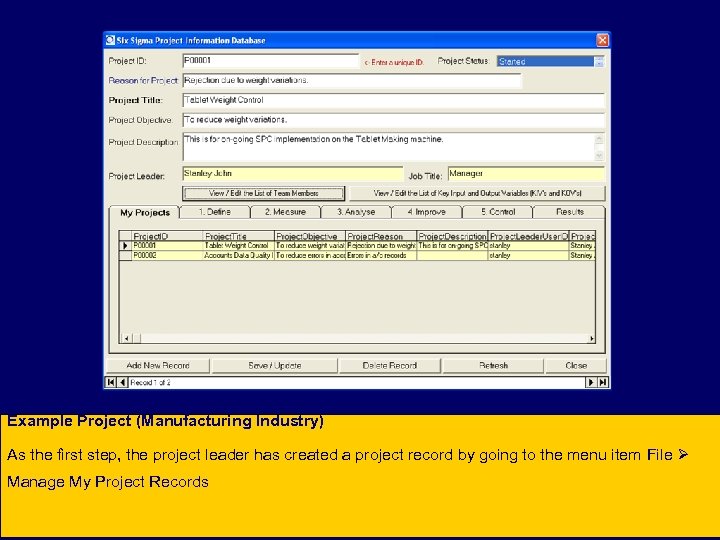This screenshot has width=720, height=540.
Task: Select row P00001 in the grid
Action: (x=357, y=246)
